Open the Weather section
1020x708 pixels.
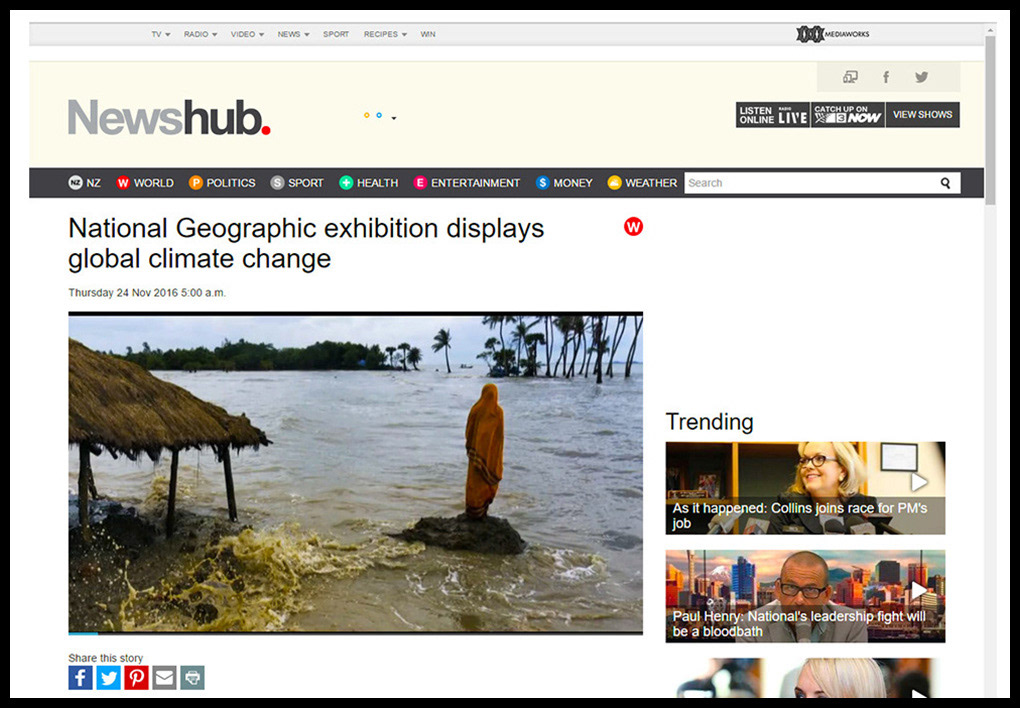click(642, 183)
